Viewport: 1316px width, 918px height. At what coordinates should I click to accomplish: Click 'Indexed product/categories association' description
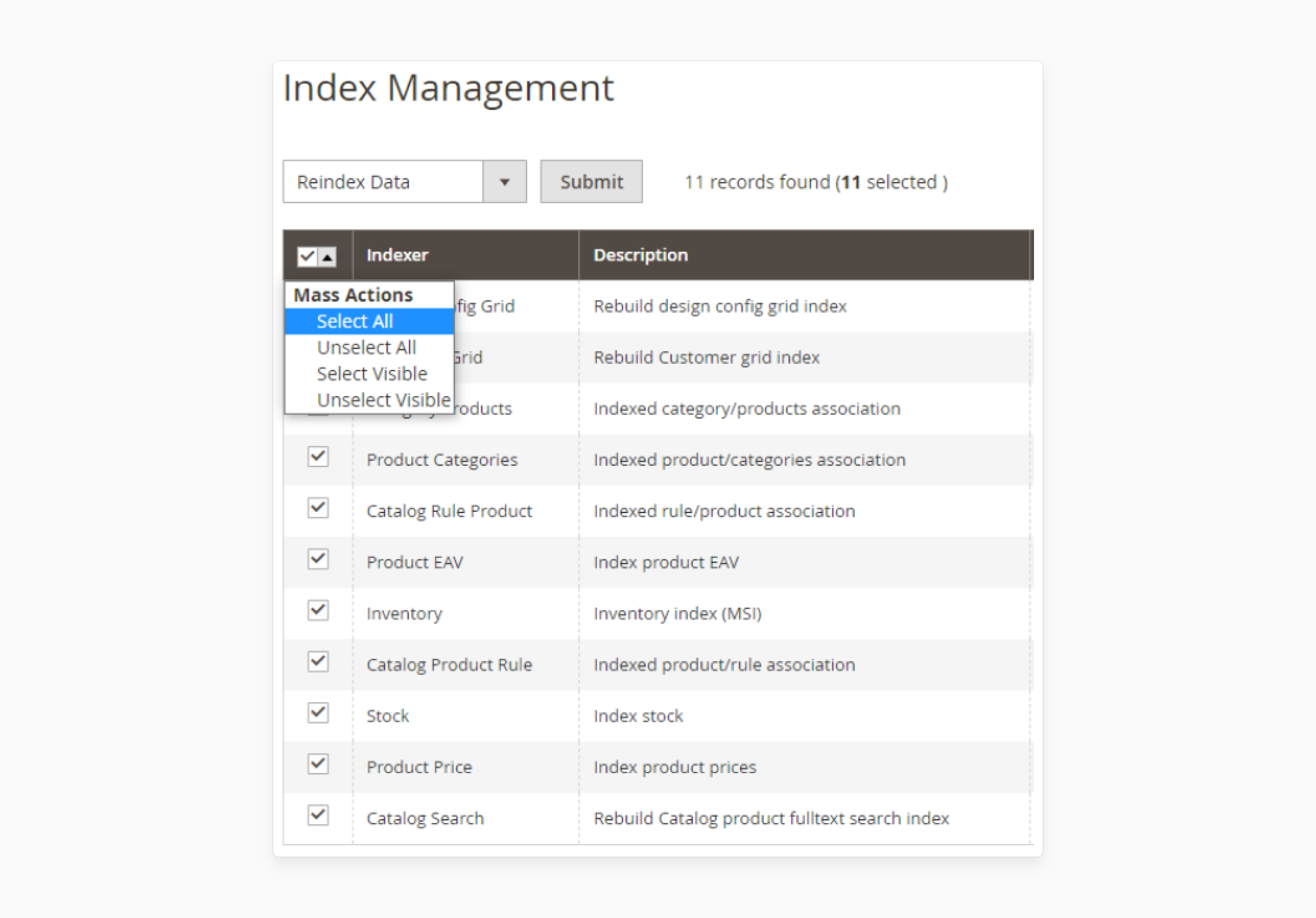tap(750, 460)
